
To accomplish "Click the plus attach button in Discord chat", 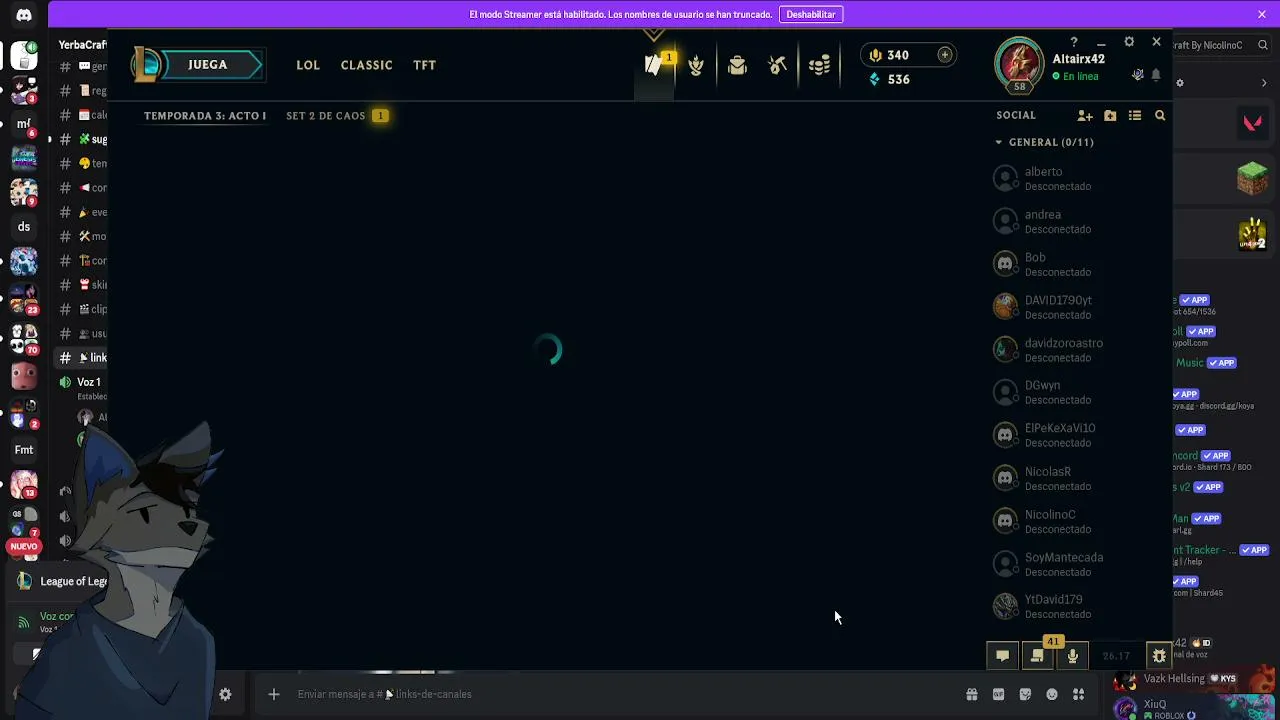I will (273, 694).
